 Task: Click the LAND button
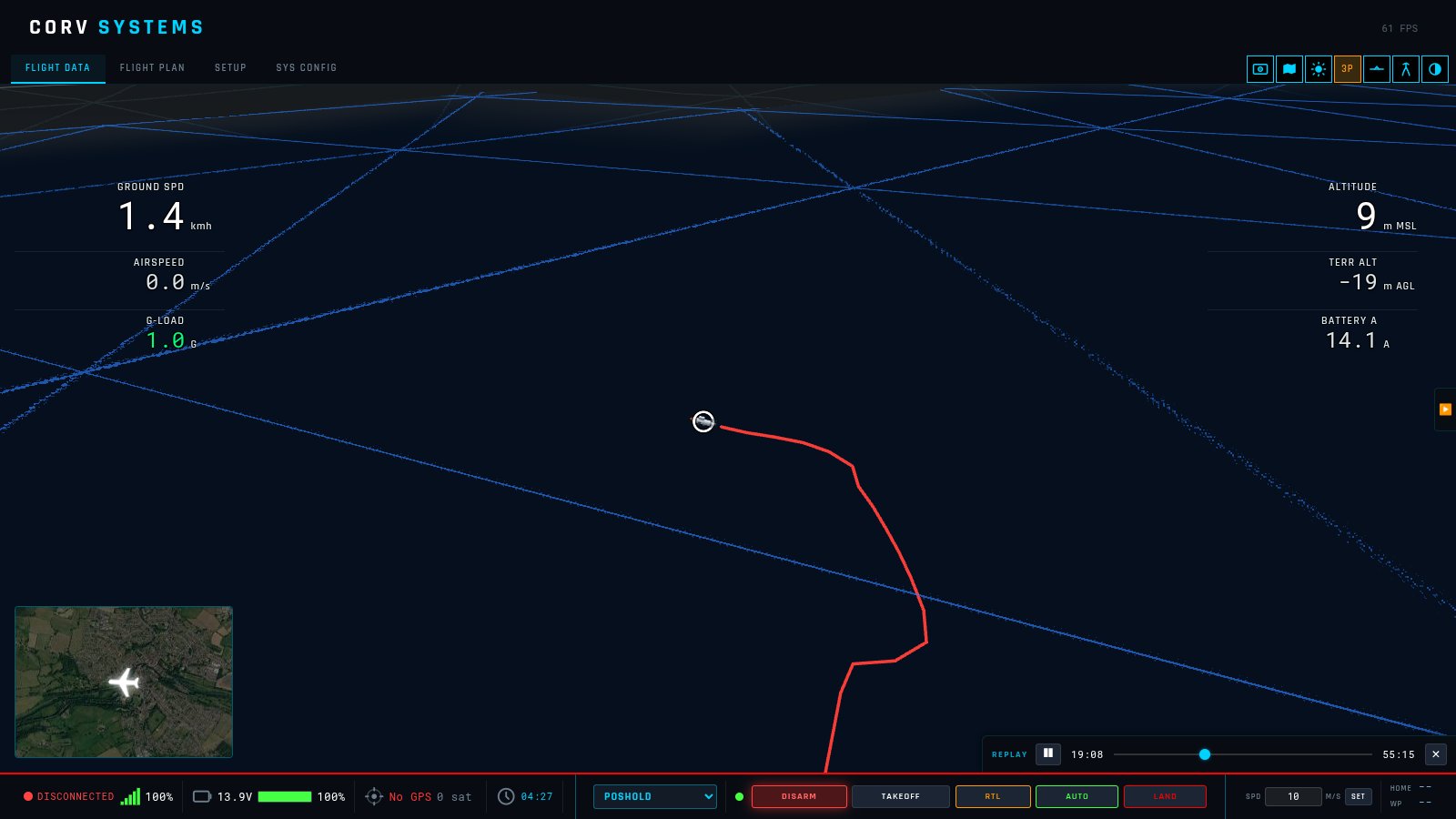point(1165,796)
